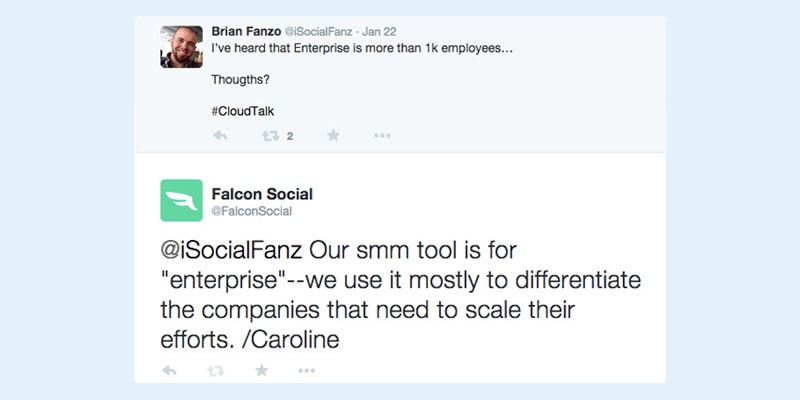
Task: Retweet Brian Fanzo's tweet
Action: [270, 136]
